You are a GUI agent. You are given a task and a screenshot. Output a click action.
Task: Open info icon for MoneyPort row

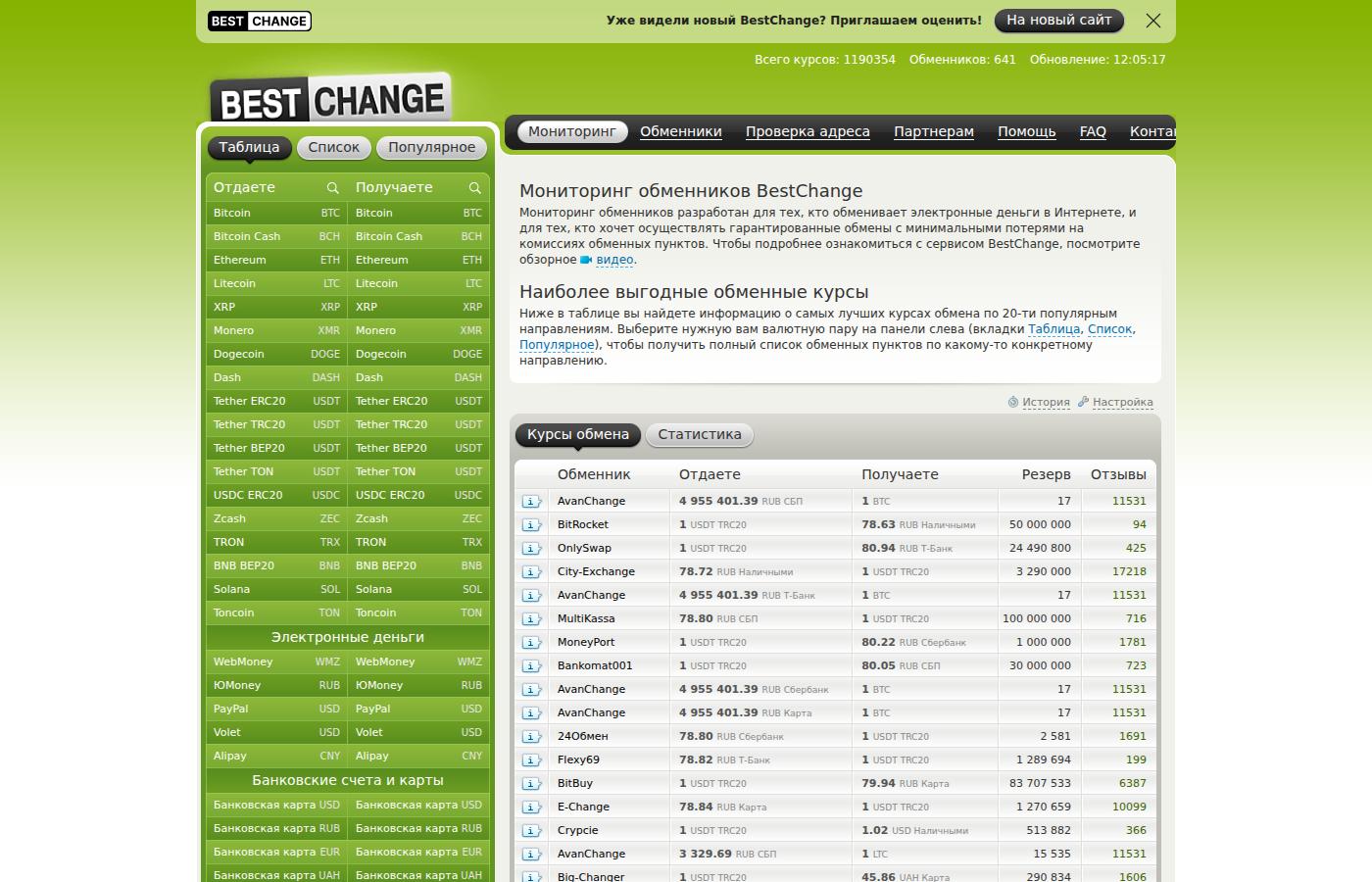(531, 642)
